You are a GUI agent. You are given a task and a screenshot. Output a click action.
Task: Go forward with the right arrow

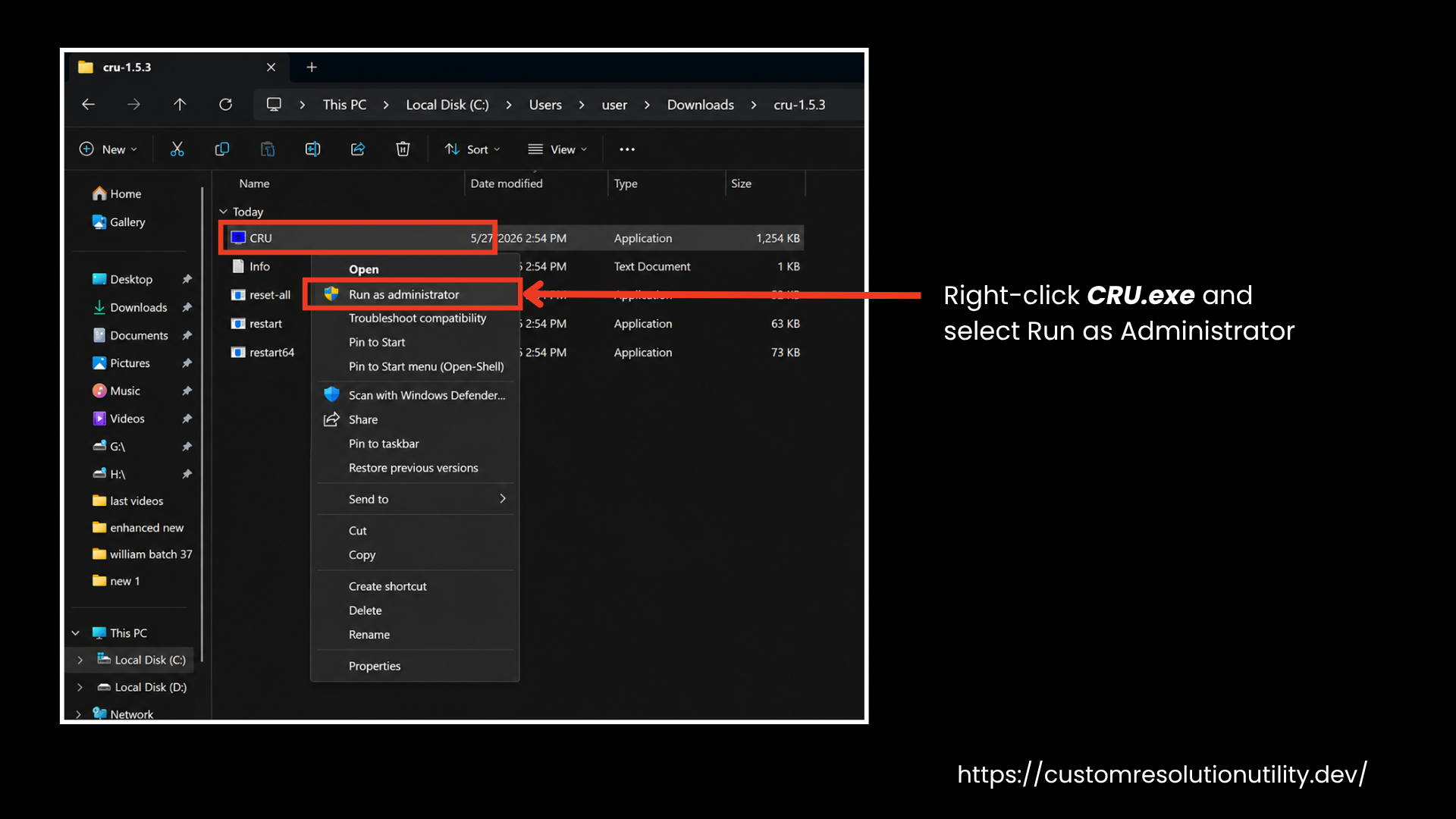133,105
